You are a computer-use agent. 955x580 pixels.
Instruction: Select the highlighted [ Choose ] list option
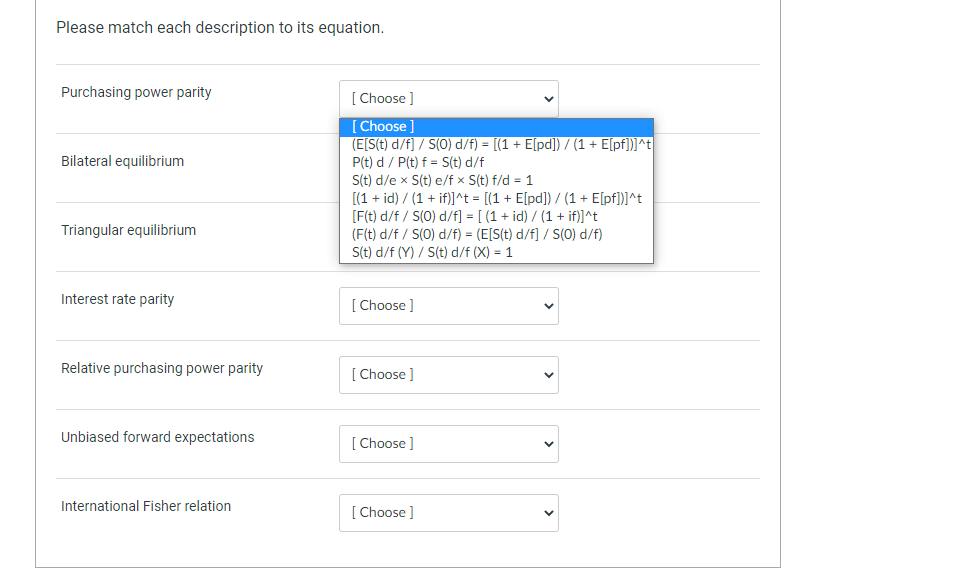(496, 126)
